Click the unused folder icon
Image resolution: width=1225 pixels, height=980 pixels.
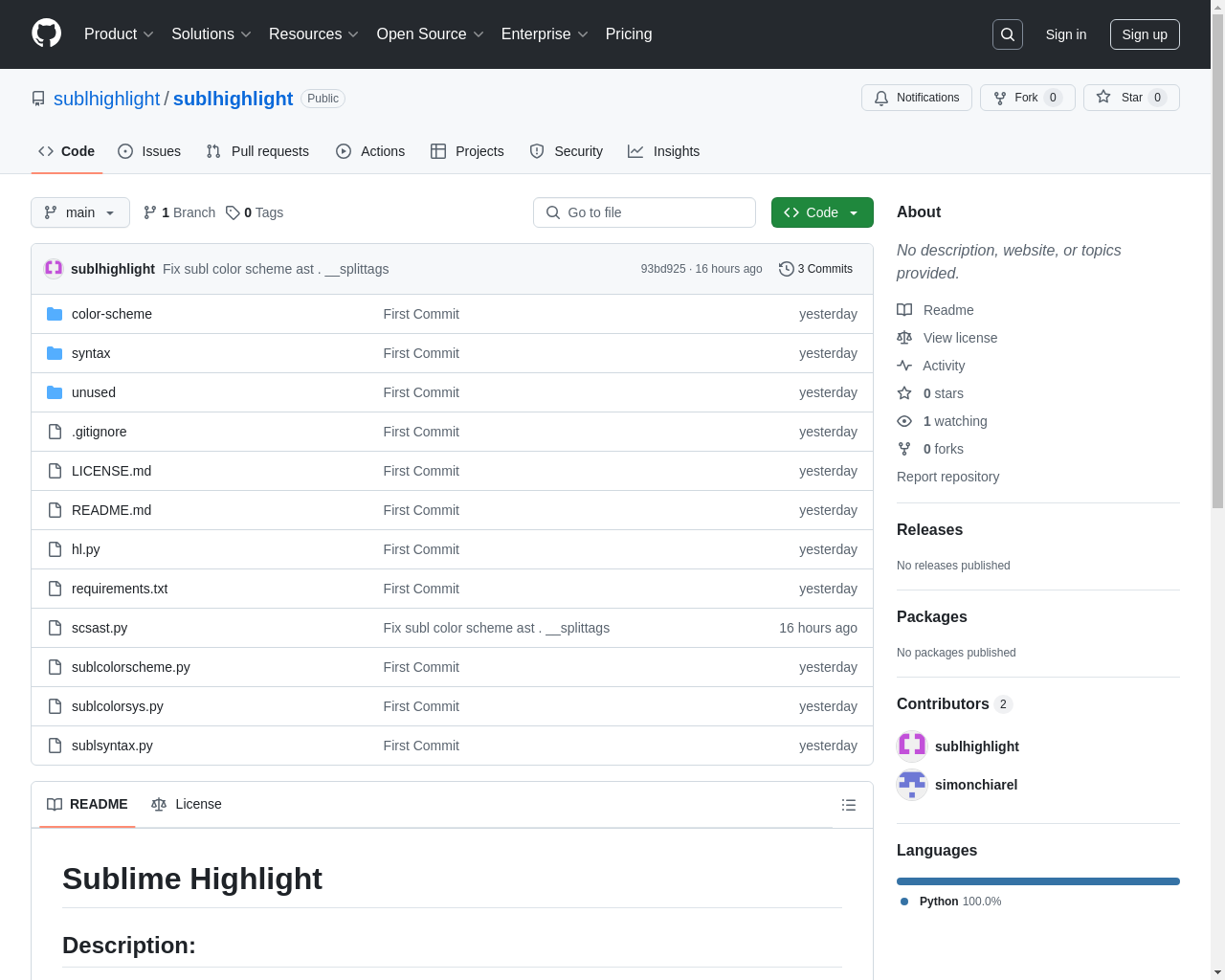click(55, 392)
